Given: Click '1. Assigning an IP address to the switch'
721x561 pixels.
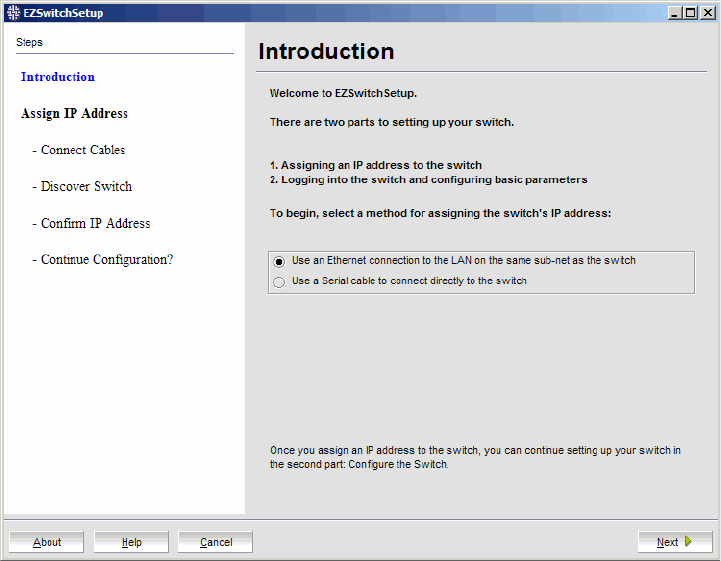Looking at the screenshot, I should [376, 165].
